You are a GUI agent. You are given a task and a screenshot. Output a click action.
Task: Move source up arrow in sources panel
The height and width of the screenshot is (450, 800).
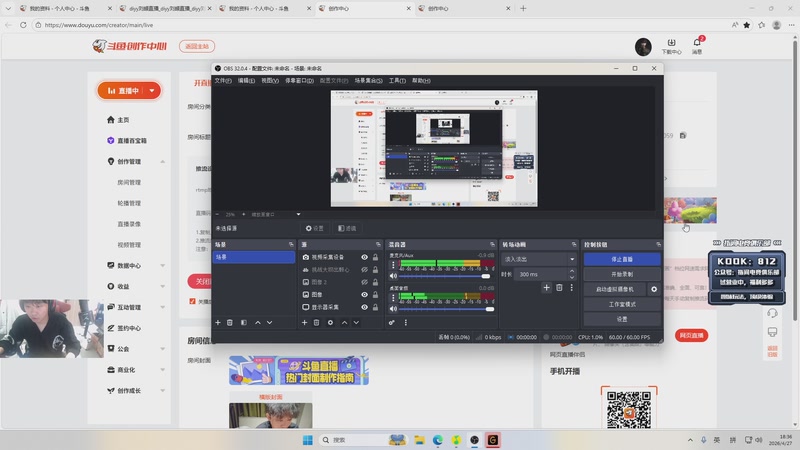(344, 322)
